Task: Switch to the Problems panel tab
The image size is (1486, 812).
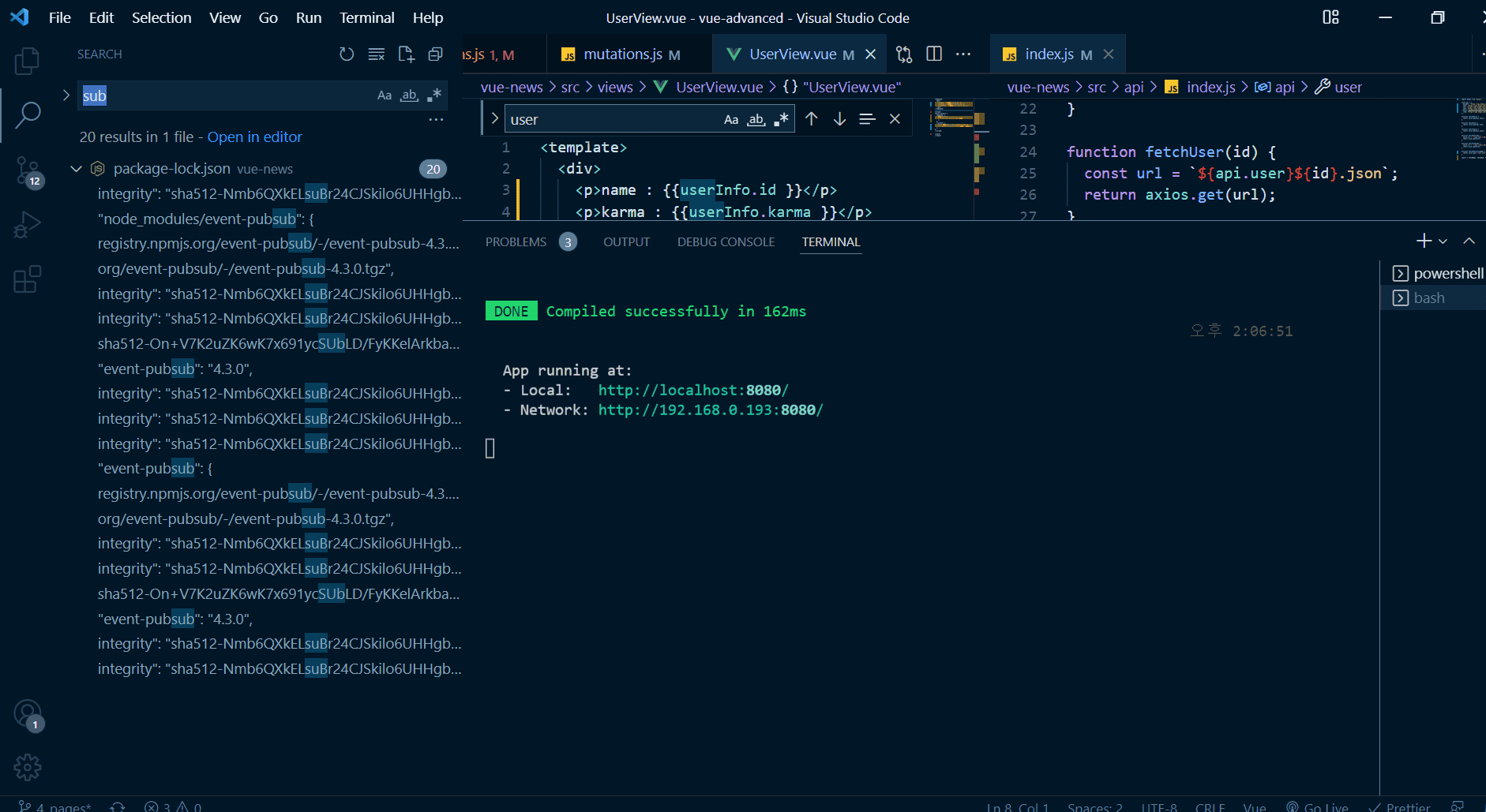Action: (x=516, y=242)
